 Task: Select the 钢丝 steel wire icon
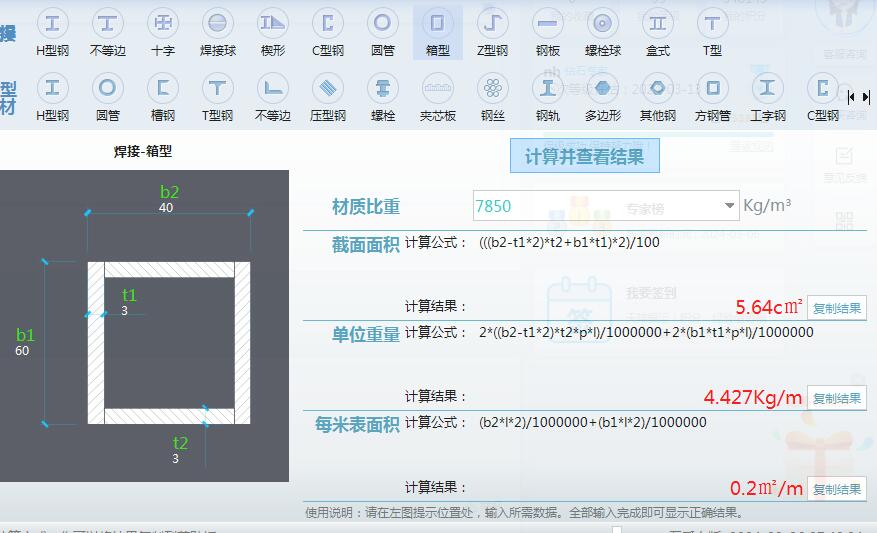click(492, 97)
